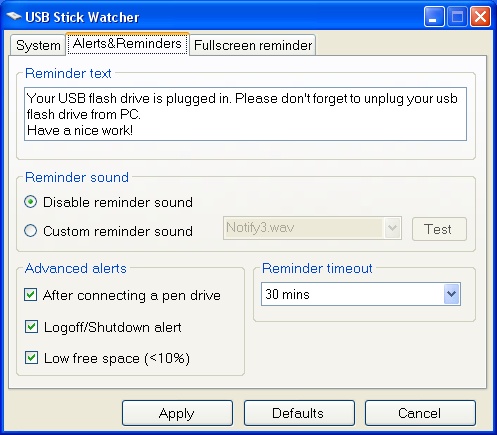Viewport: 497px width, 435px height.
Task: Close the USB Stick Watcher window
Action: (x=480, y=16)
